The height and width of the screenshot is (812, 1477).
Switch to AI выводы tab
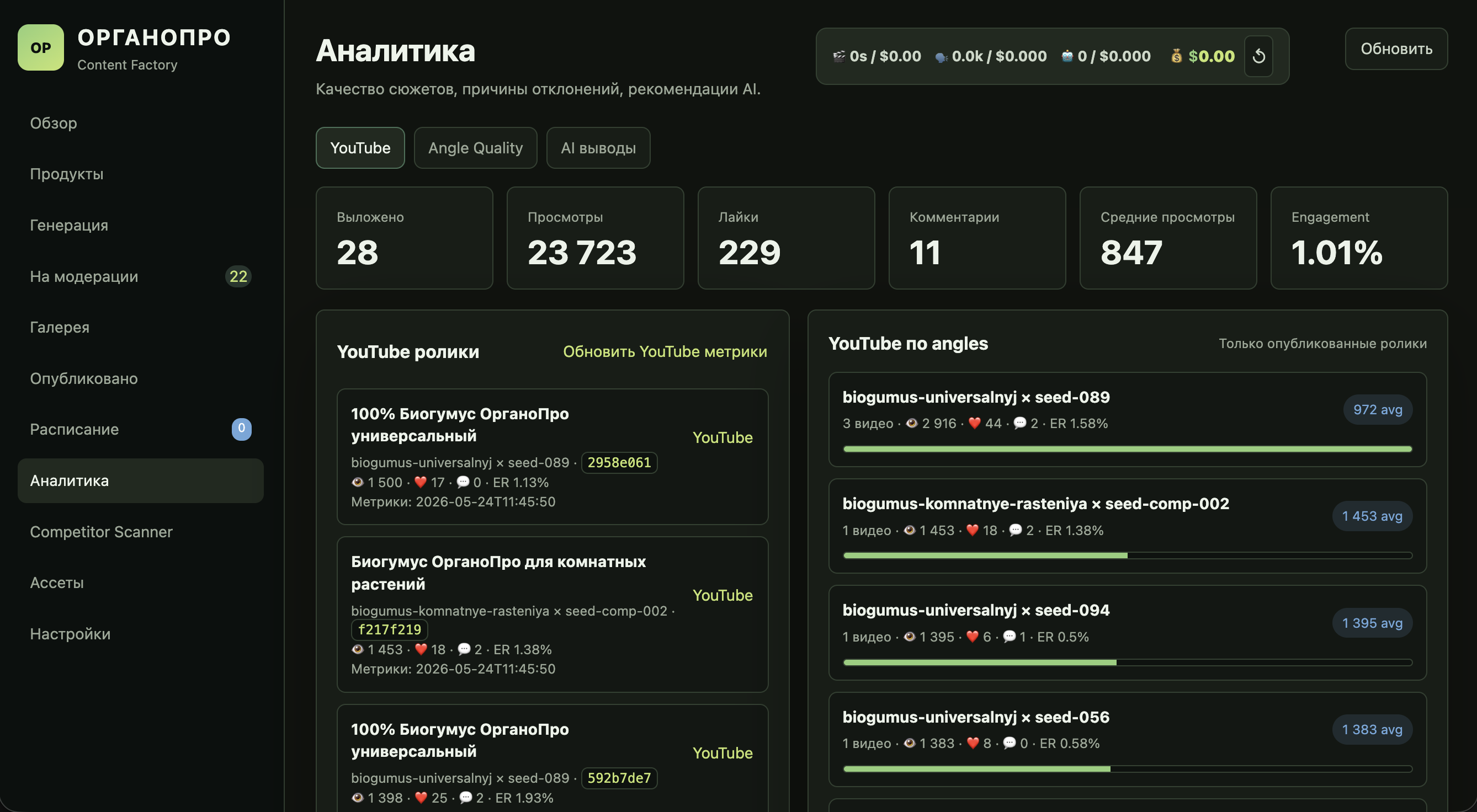click(x=598, y=148)
